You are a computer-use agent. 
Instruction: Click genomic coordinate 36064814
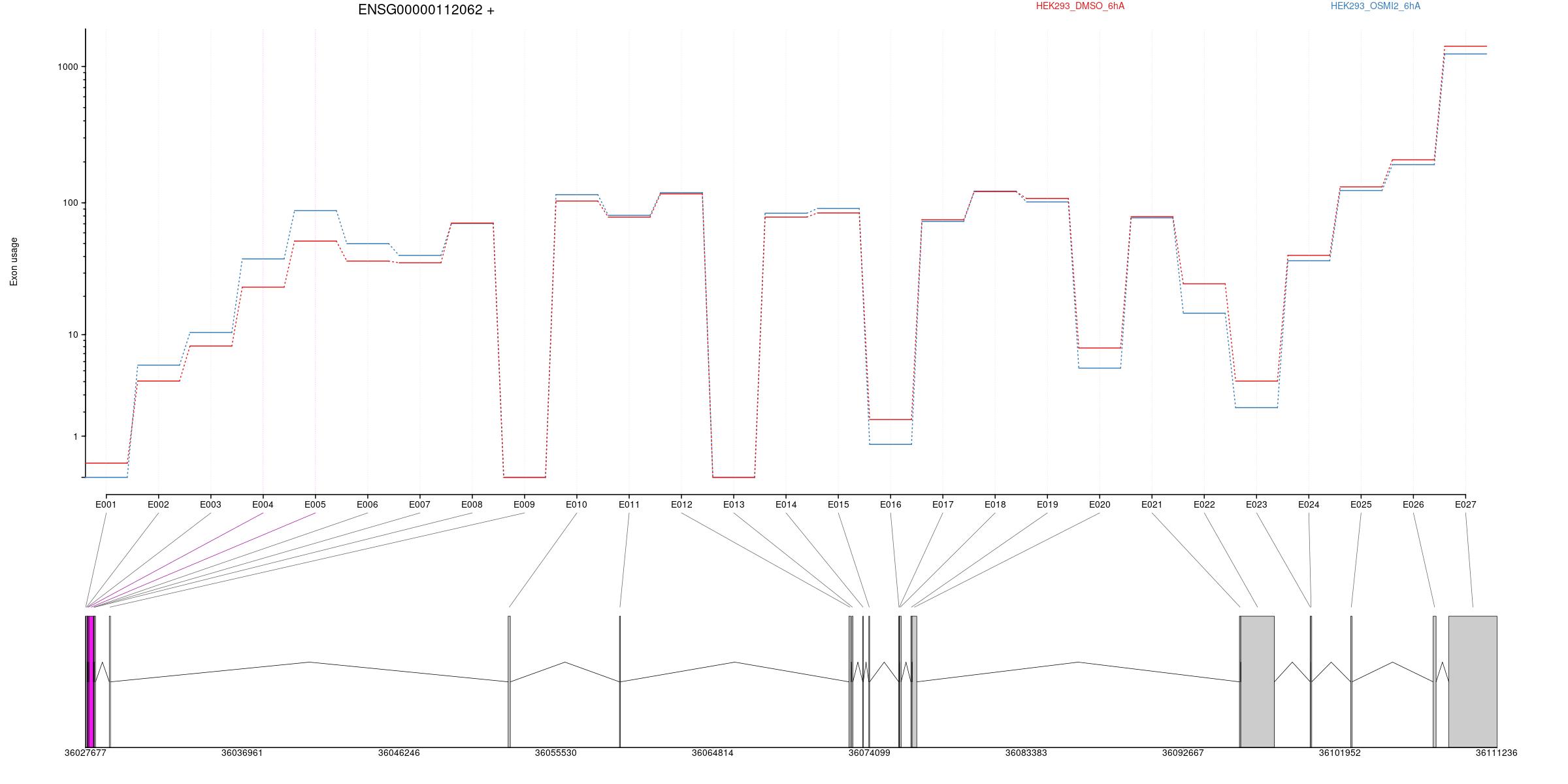point(713,753)
